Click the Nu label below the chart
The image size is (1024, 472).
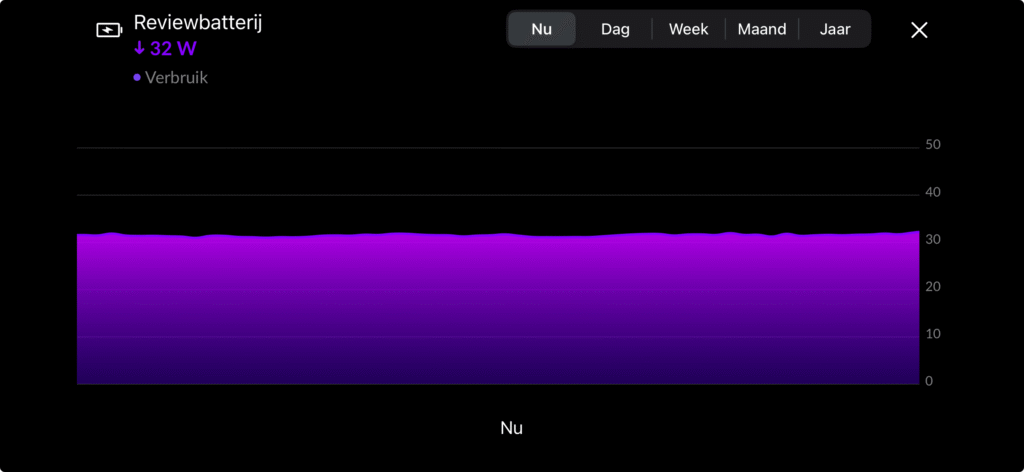[x=511, y=428]
